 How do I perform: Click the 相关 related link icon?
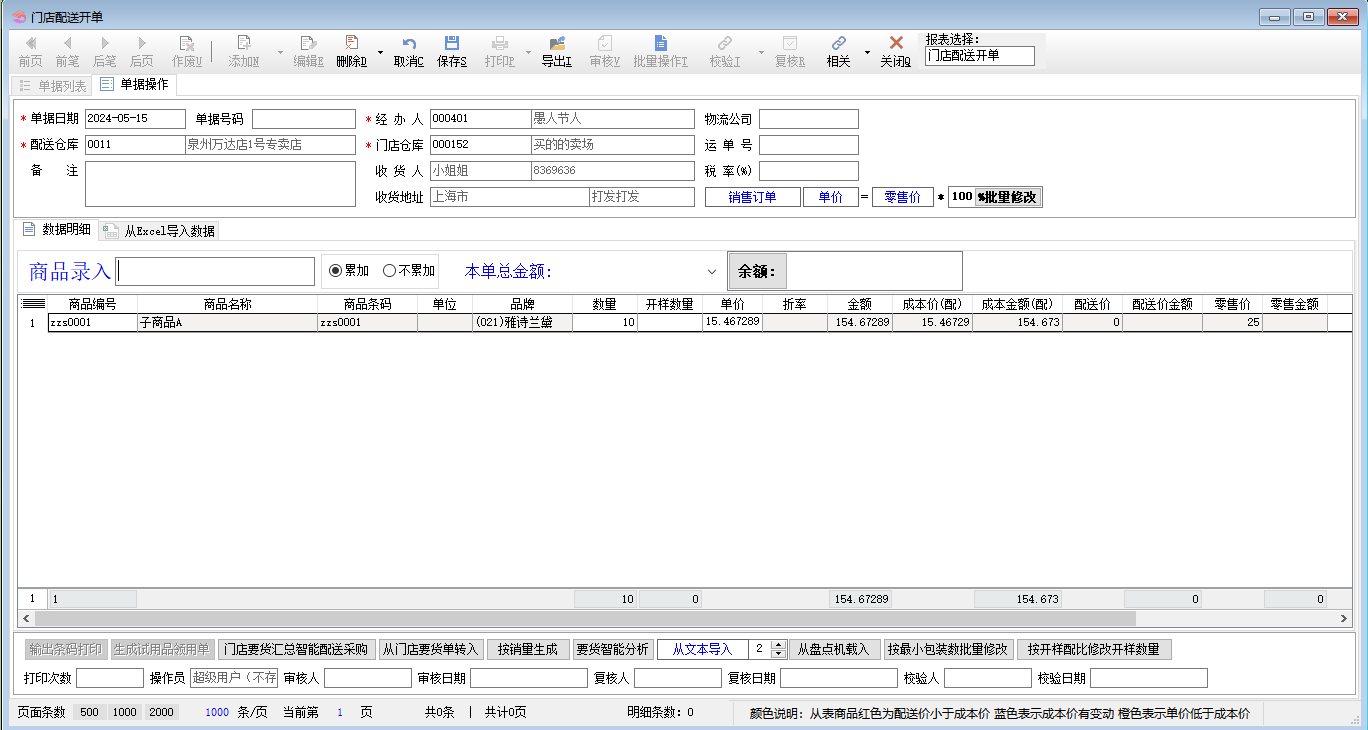(x=838, y=51)
